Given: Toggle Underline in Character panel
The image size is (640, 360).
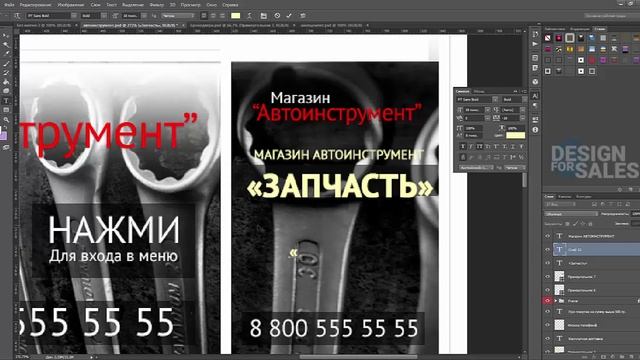Looking at the screenshot, I should [513, 146].
